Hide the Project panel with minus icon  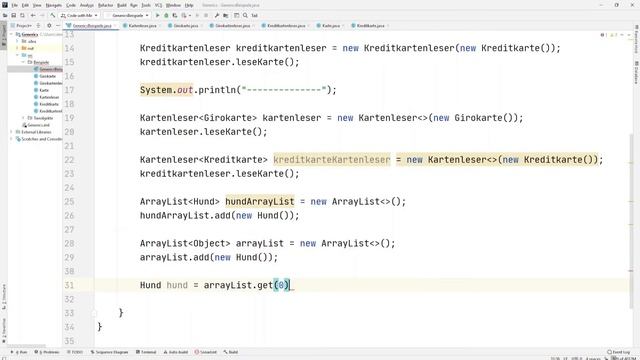[x=58, y=26]
